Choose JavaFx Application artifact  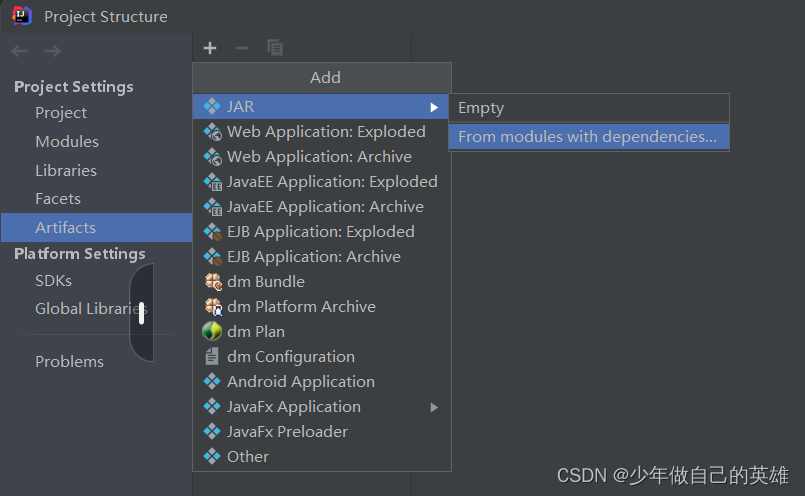click(322, 407)
